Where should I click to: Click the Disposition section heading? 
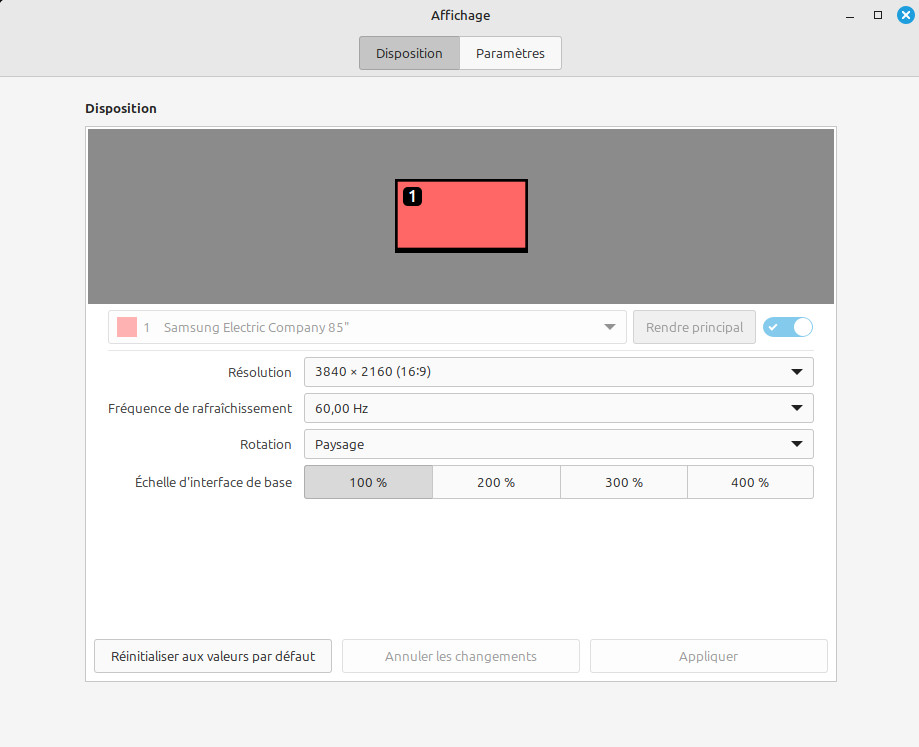tap(121, 108)
